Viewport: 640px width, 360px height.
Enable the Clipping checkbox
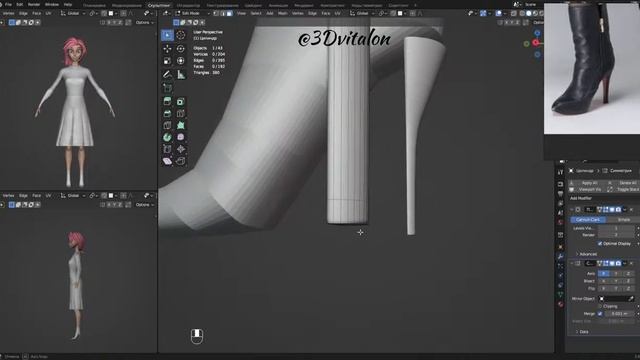click(x=600, y=306)
